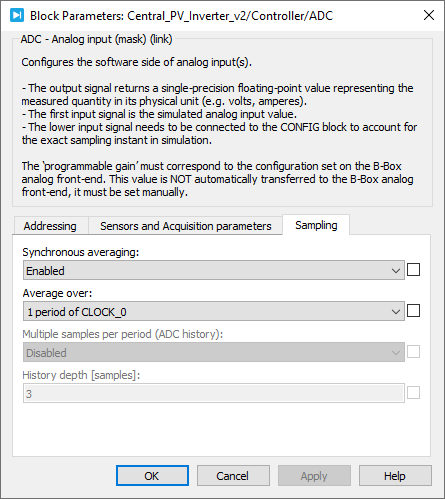Click the Apply button
The image size is (445, 499).
click(x=314, y=476)
